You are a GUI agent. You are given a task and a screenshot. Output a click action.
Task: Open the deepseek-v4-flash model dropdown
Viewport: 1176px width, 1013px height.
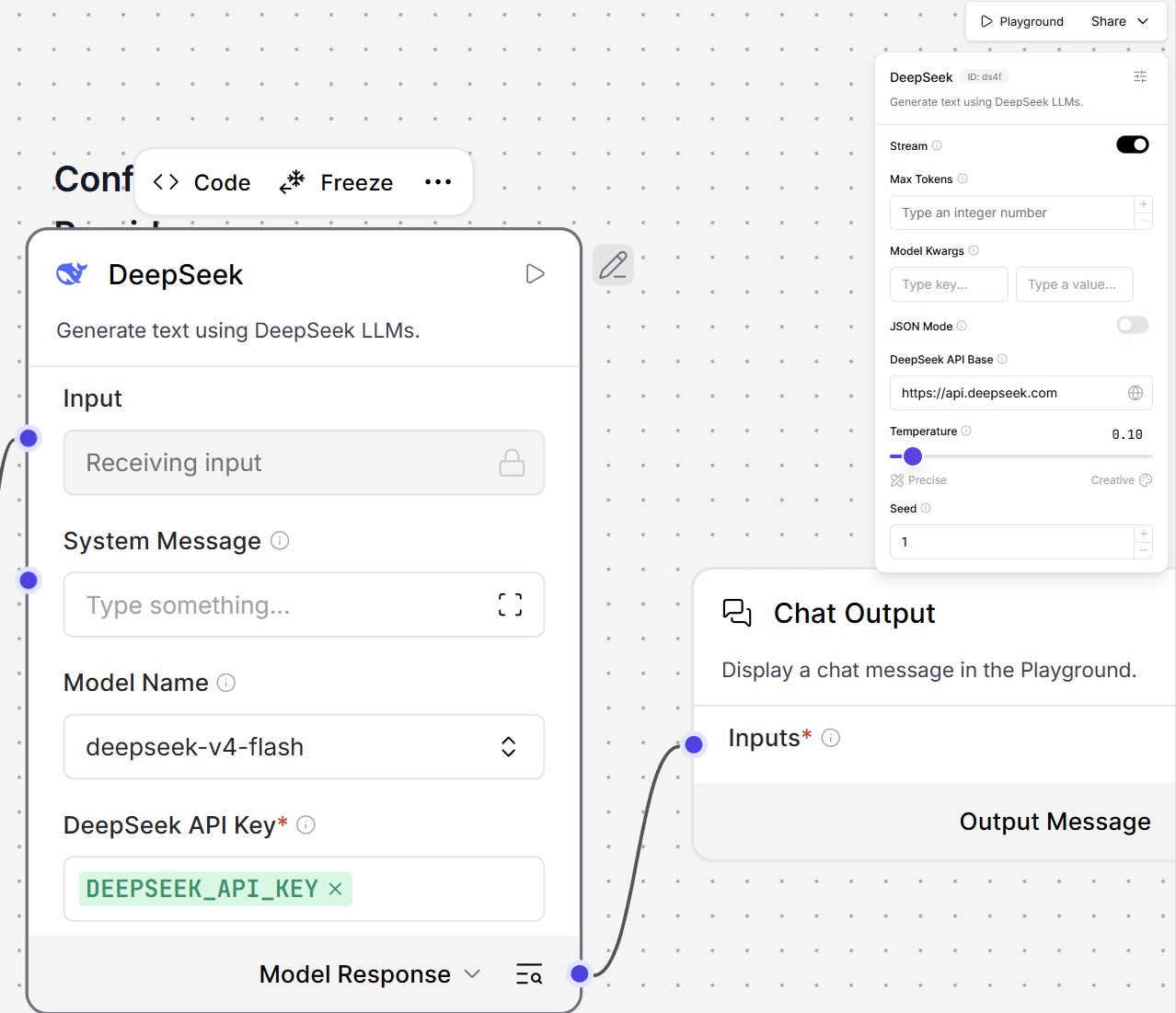(x=304, y=747)
